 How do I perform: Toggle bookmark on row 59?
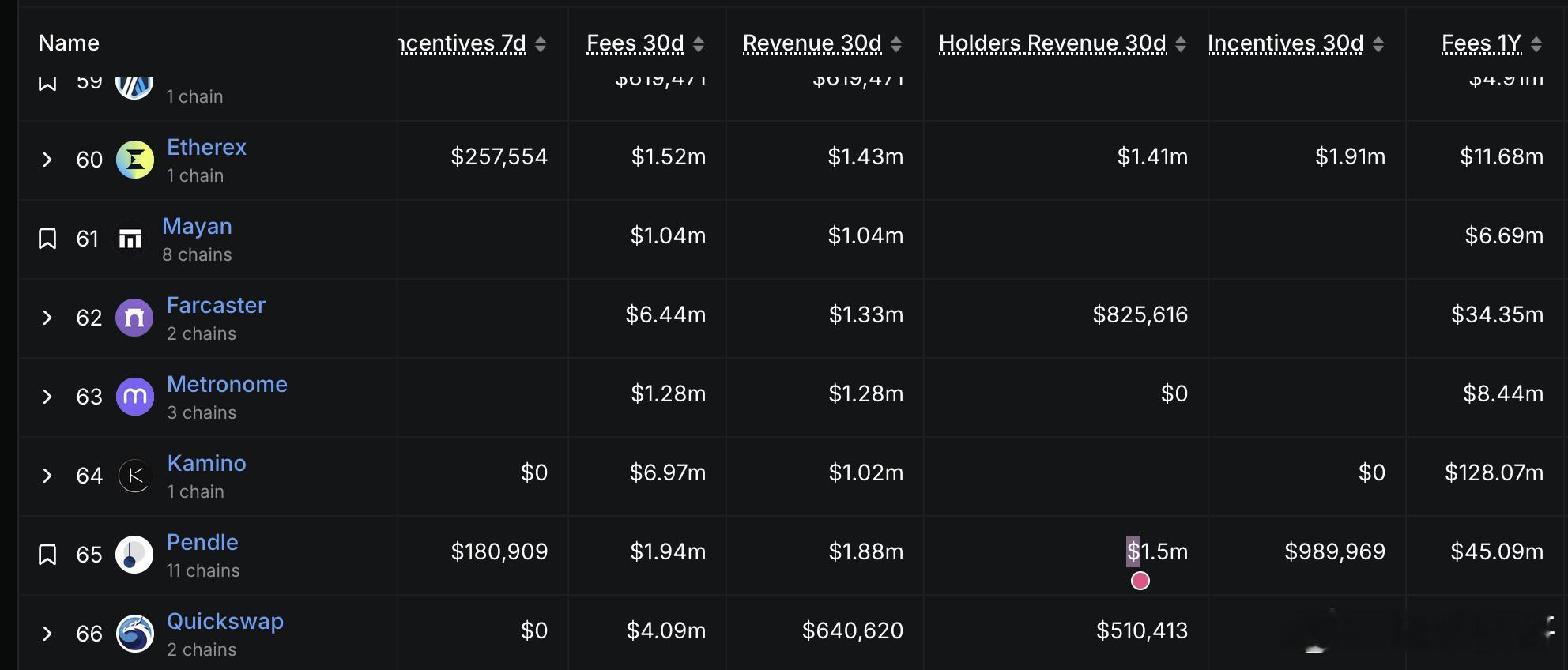[x=47, y=83]
